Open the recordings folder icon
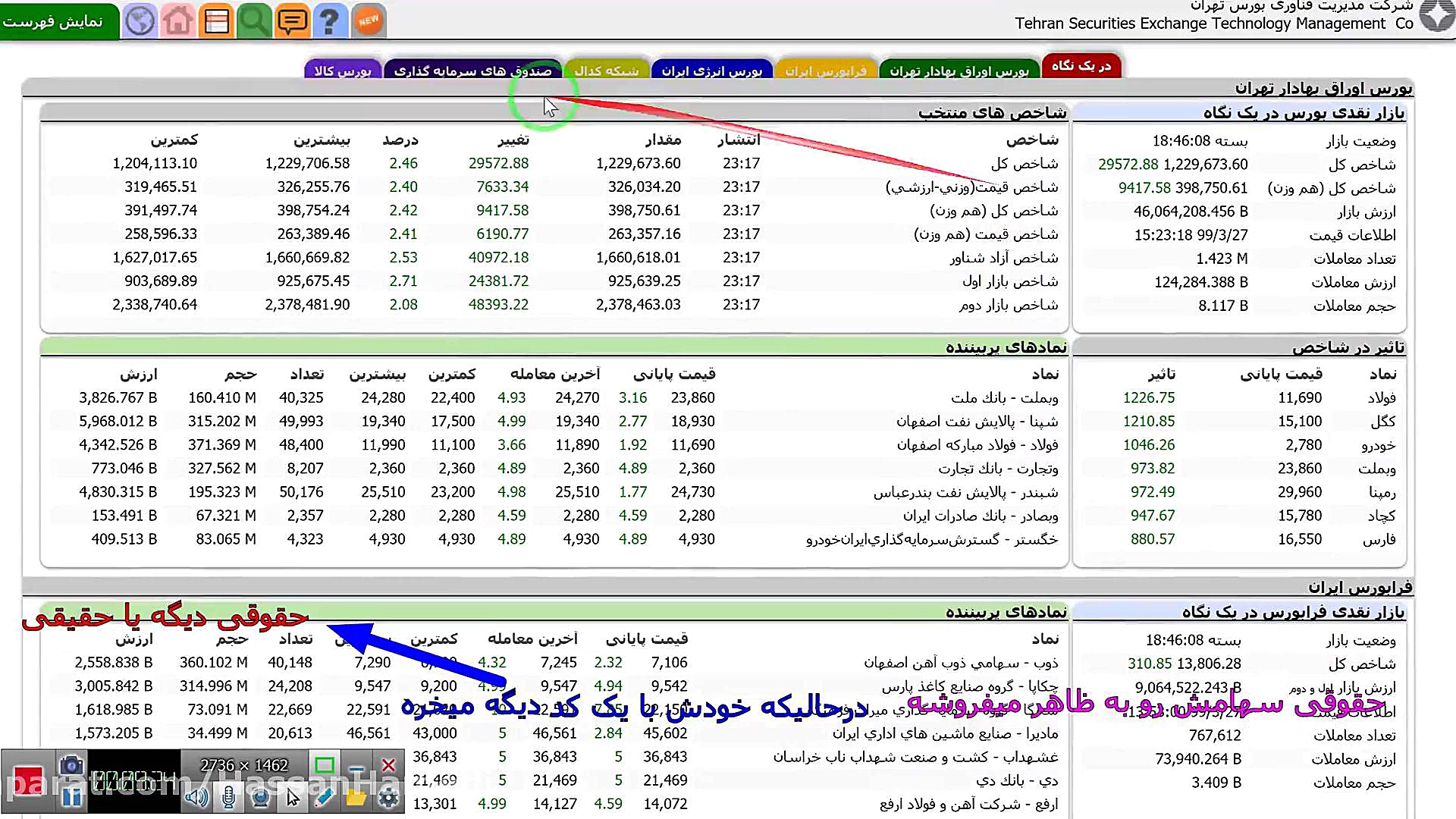The image size is (1456, 819). click(355, 796)
